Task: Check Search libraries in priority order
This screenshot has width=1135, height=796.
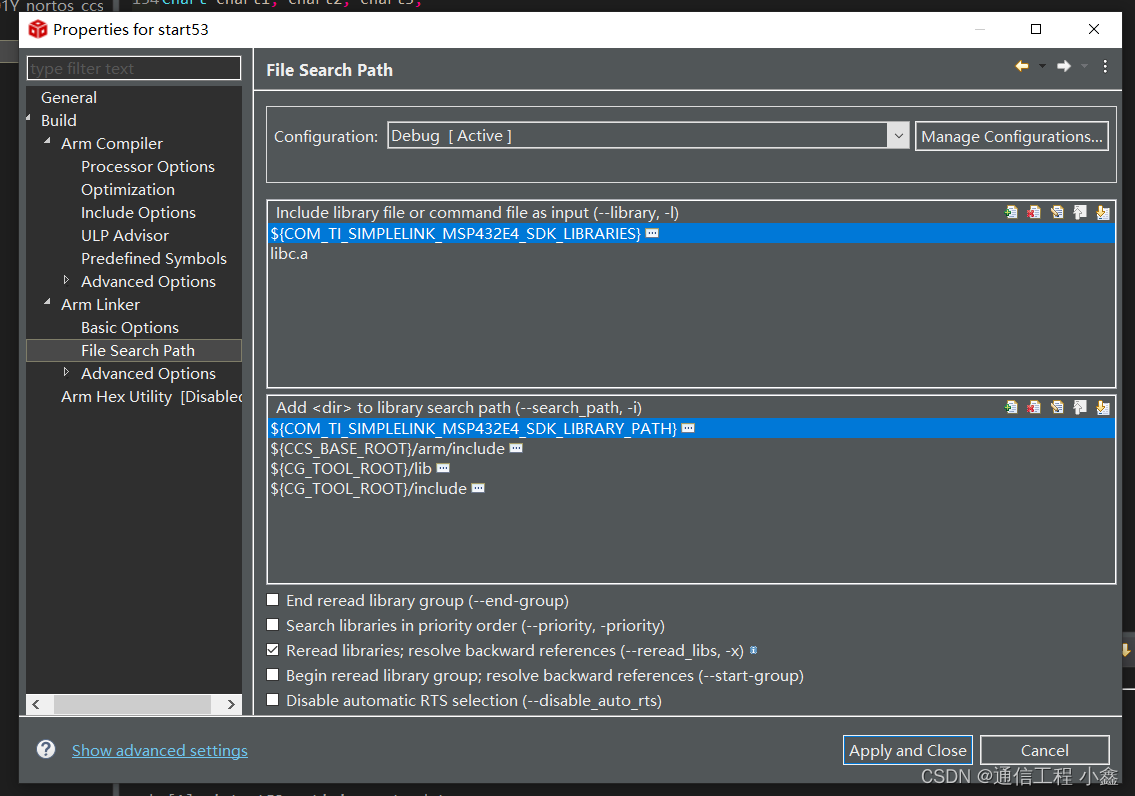Action: click(x=272, y=624)
